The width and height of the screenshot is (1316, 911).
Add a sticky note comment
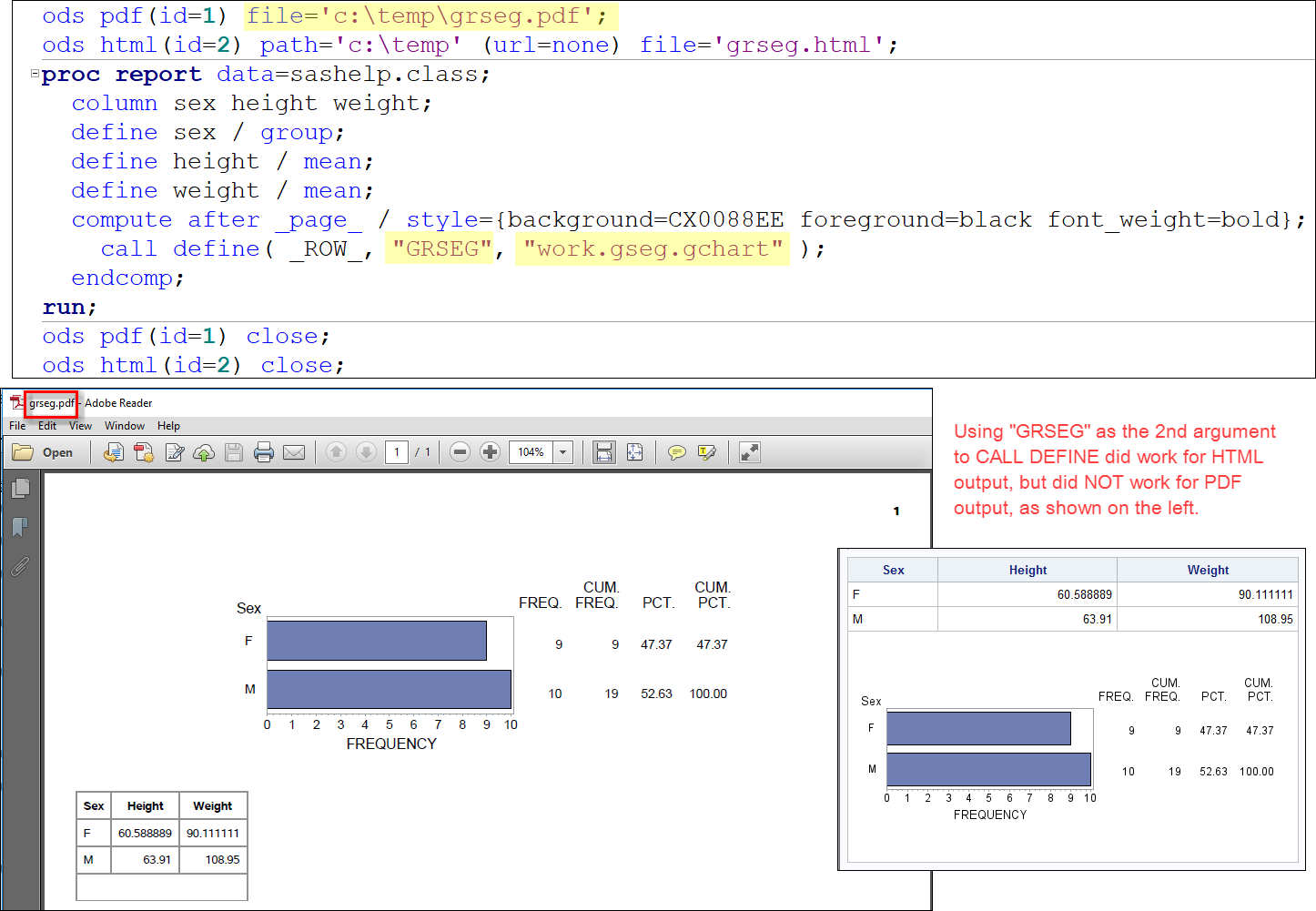point(676,452)
